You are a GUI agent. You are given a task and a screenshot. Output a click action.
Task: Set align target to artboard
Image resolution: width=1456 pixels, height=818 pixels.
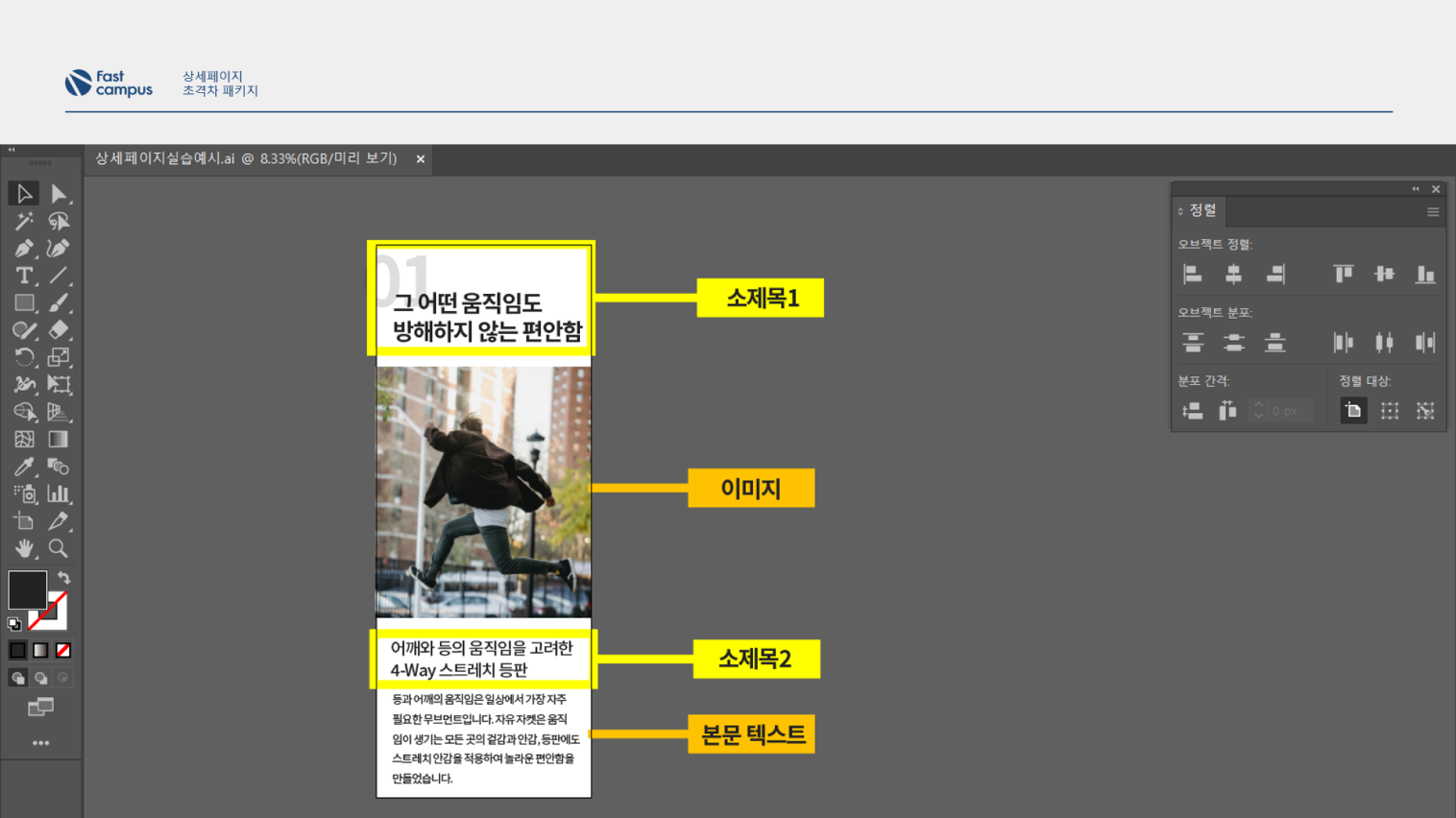1353,411
